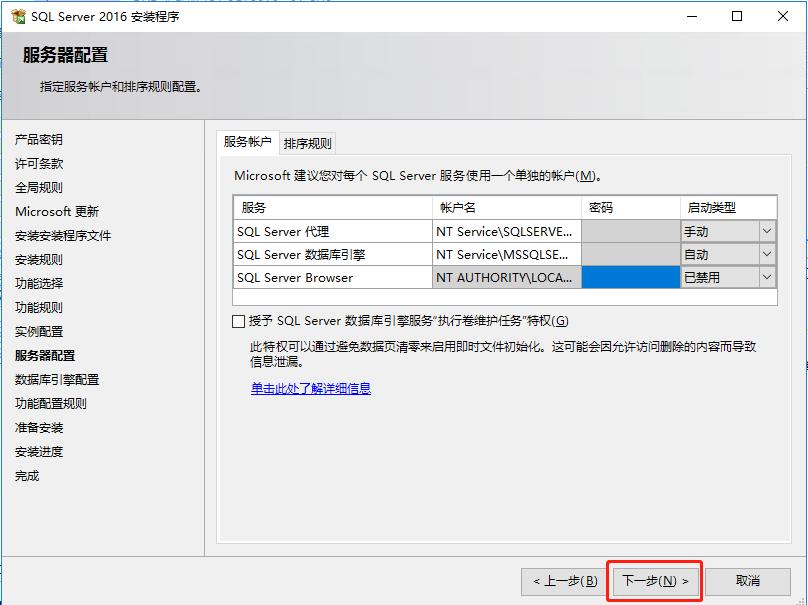Select the highlighted password cell for SQL Server Browser
The image size is (808, 605).
630,278
